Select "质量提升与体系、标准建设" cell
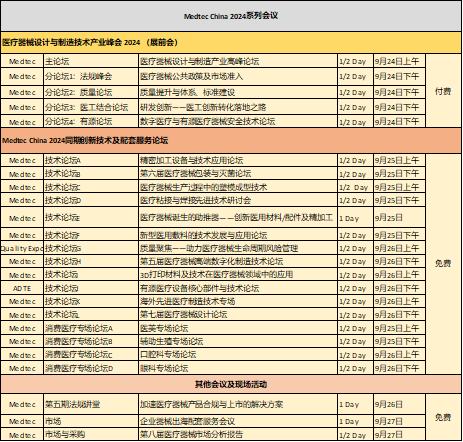 pyautogui.click(x=238, y=92)
